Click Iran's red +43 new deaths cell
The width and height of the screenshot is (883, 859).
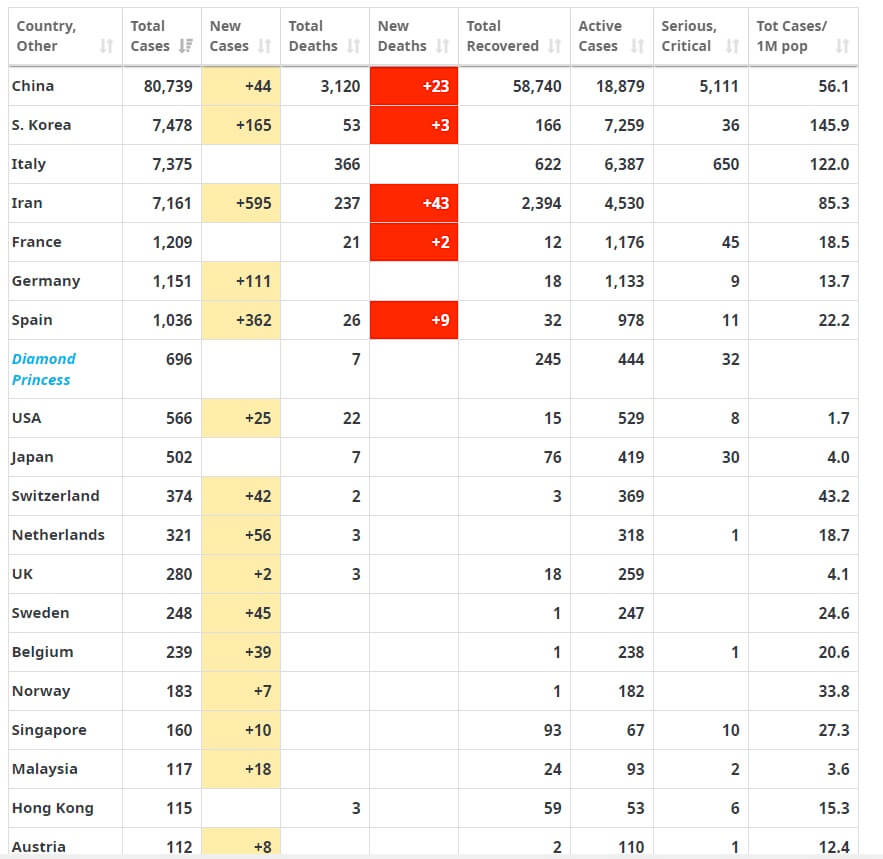click(414, 203)
